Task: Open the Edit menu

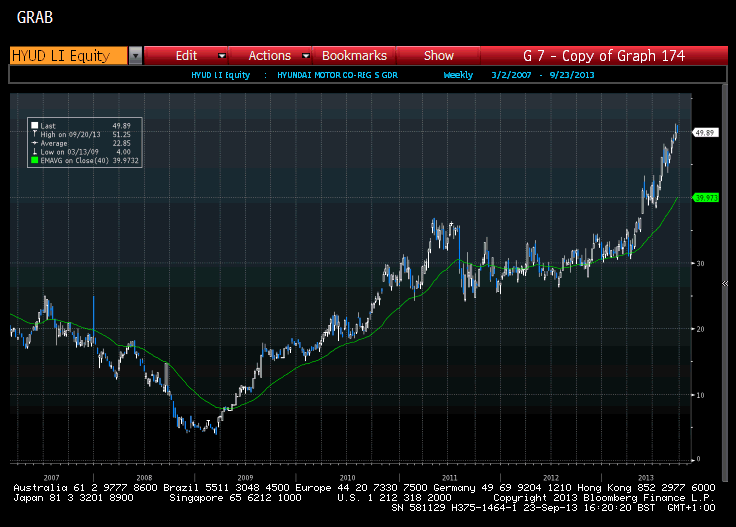Action: 186,56
